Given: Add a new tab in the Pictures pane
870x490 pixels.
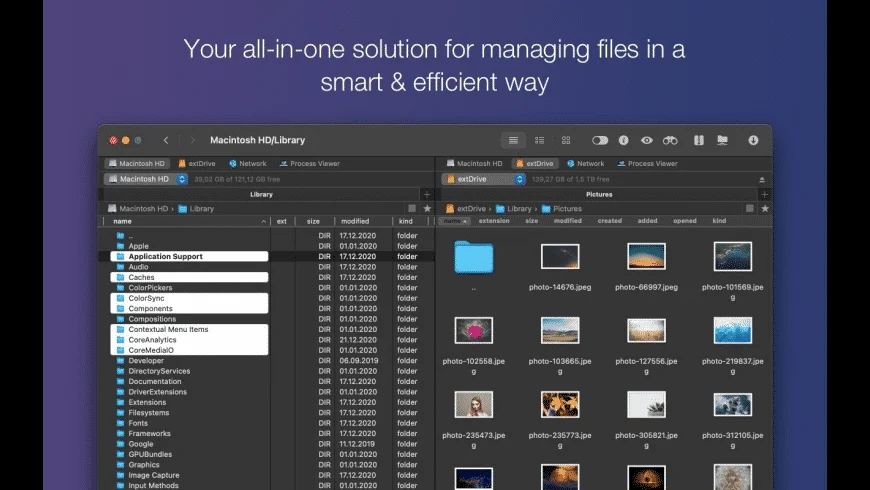Looking at the screenshot, I should (765, 194).
